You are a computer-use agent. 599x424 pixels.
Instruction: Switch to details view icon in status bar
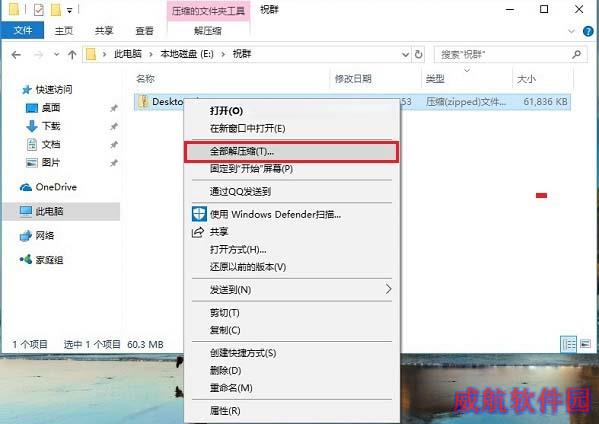tap(568, 345)
